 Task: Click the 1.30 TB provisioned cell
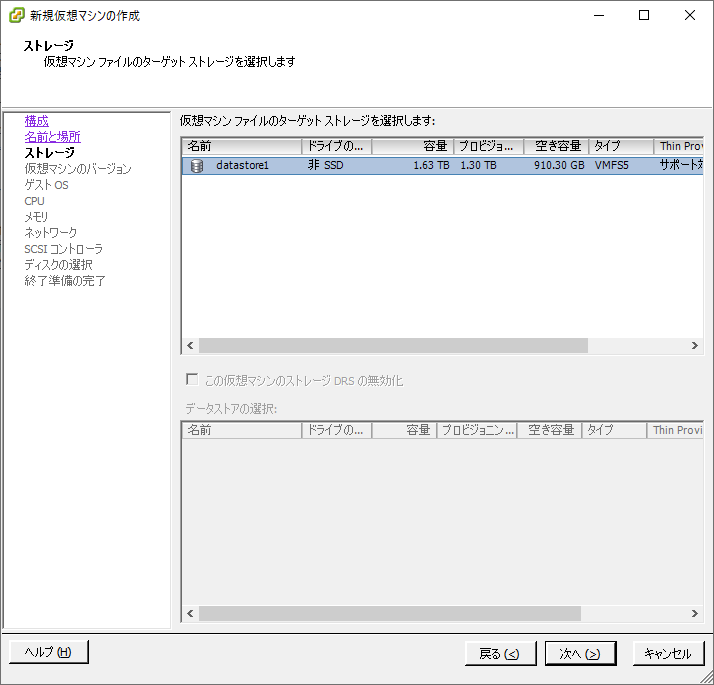click(x=478, y=165)
